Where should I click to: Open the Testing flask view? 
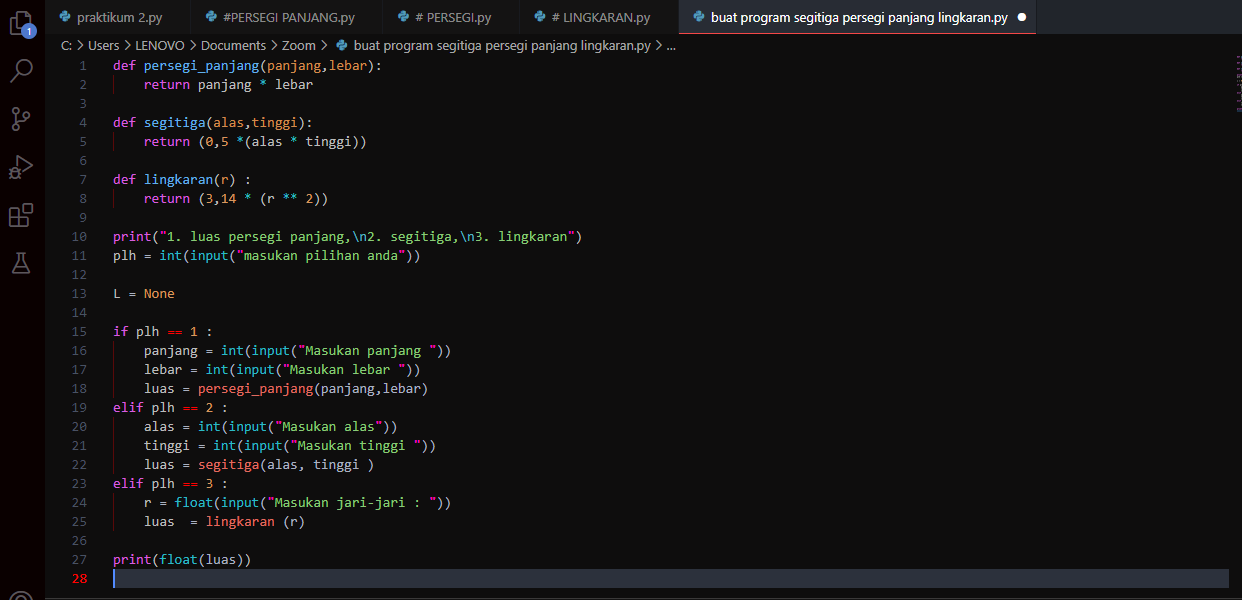tap(21, 263)
